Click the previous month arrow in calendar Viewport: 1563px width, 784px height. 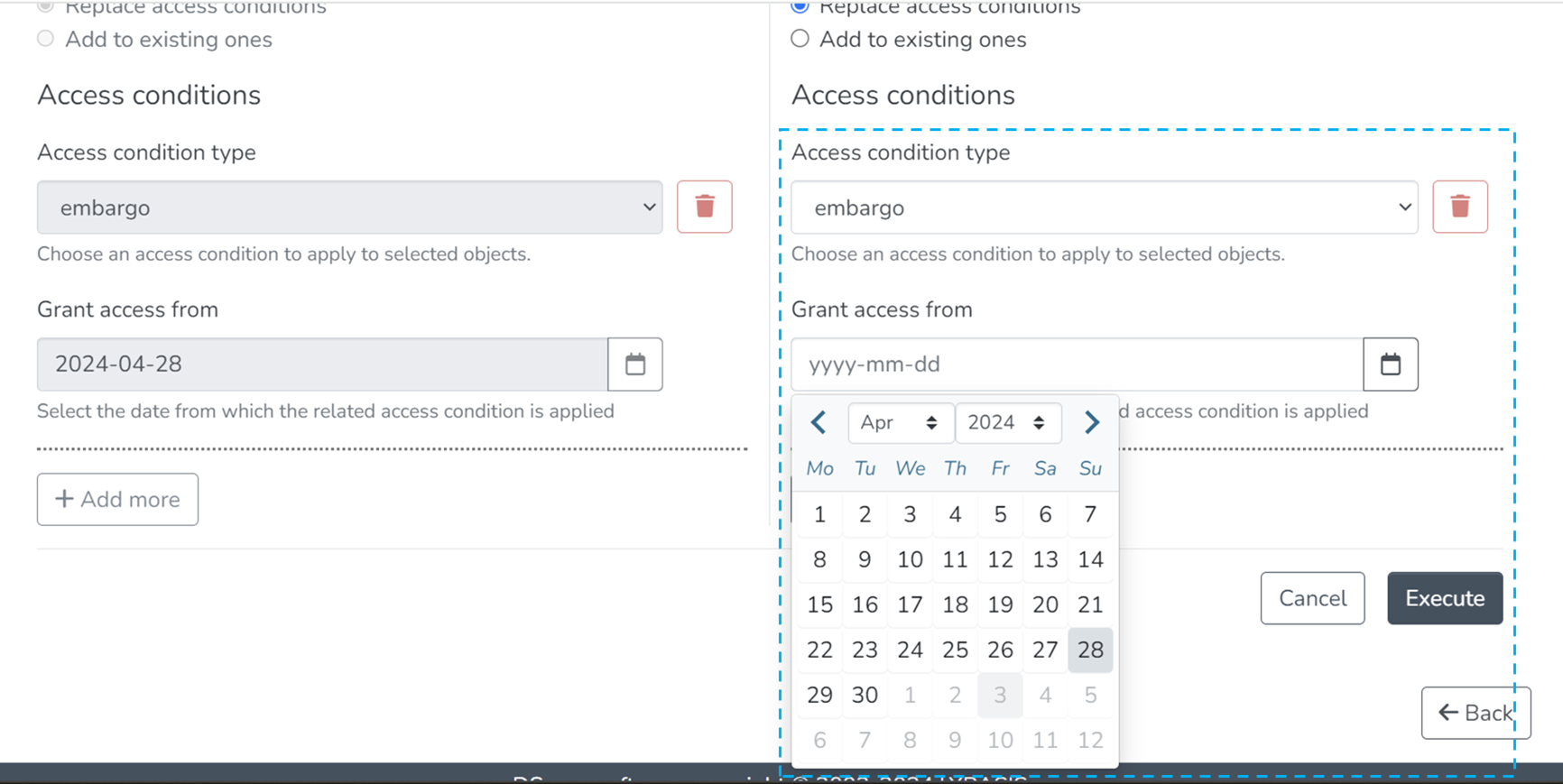click(x=818, y=422)
